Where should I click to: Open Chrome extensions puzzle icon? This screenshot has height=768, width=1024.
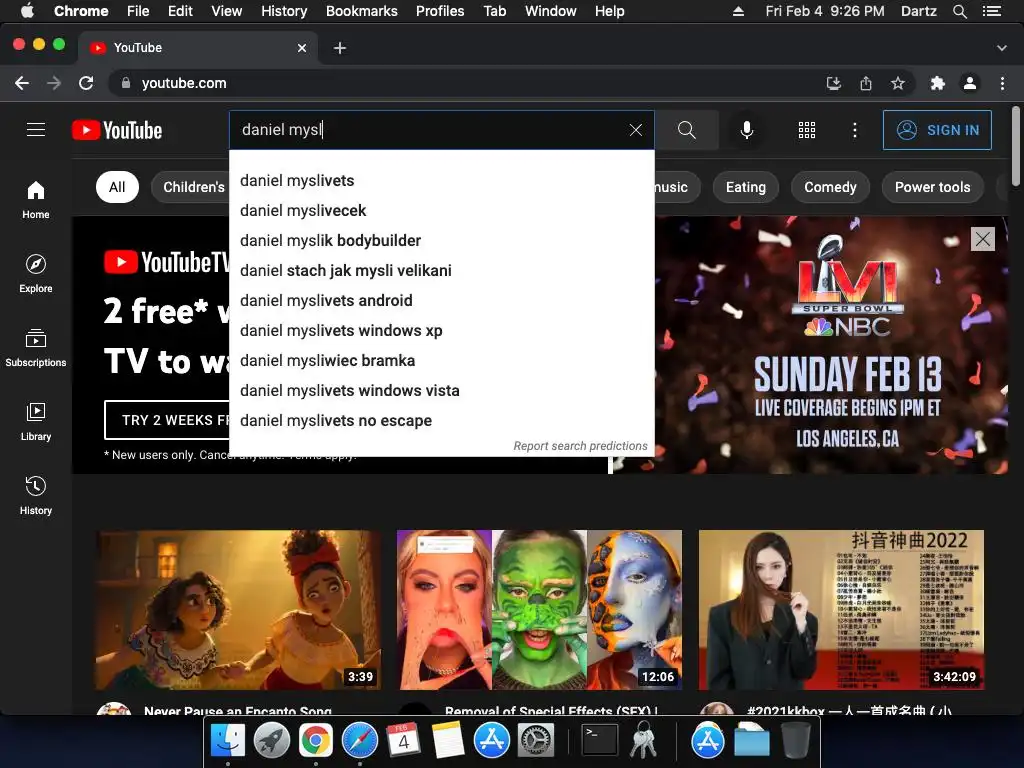point(937,83)
